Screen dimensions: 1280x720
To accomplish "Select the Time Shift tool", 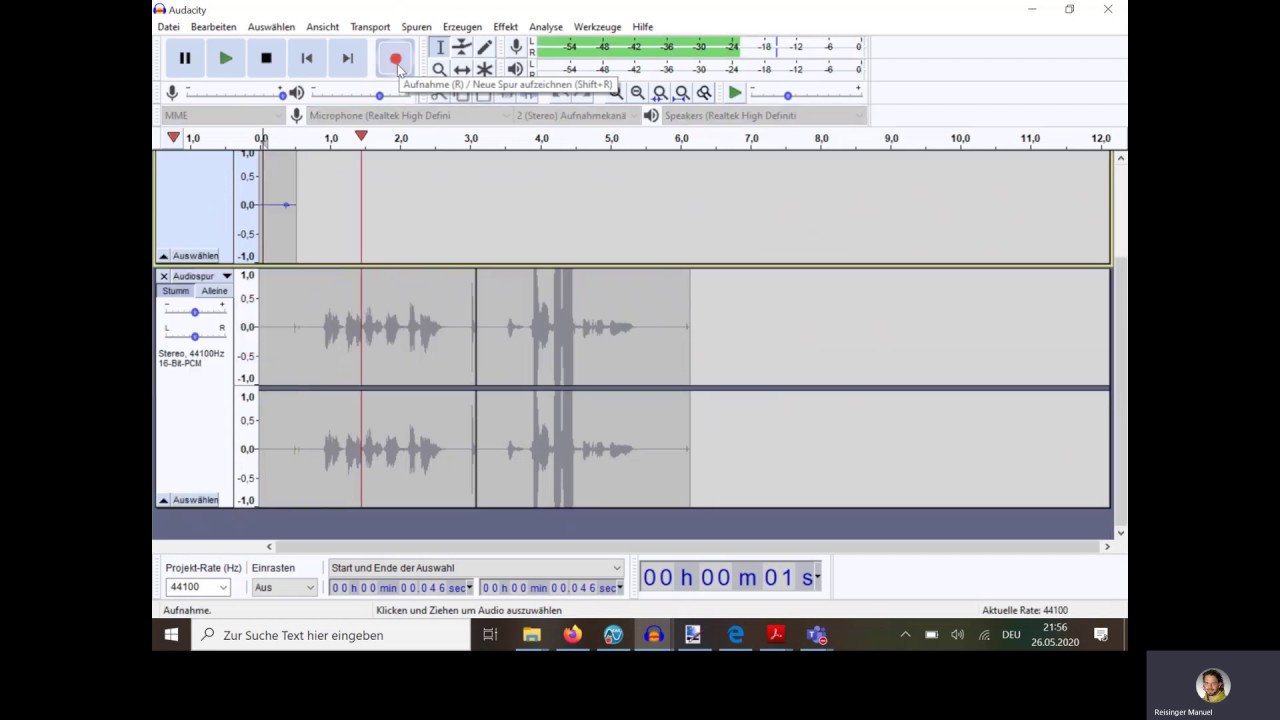I will 462,69.
